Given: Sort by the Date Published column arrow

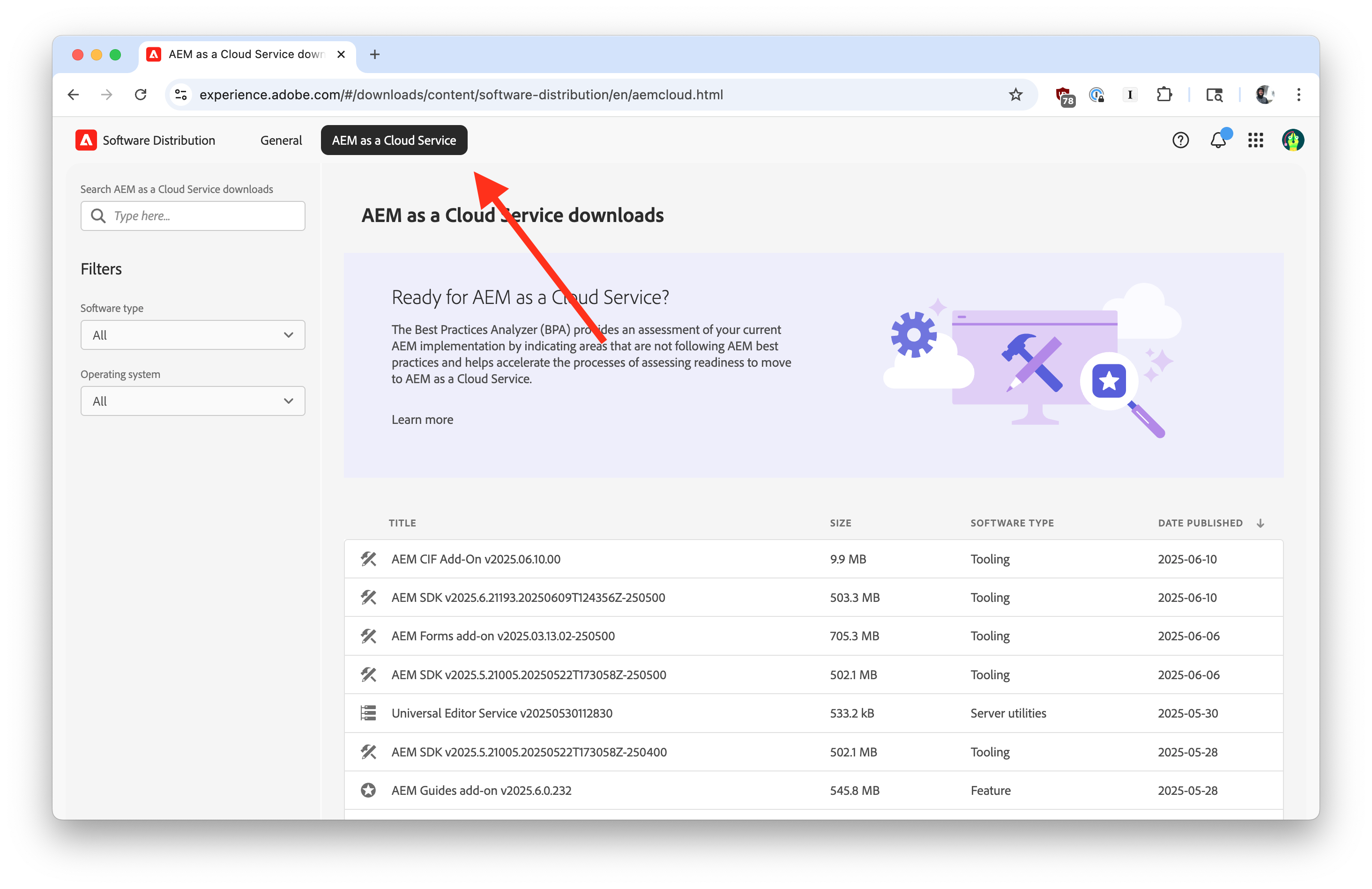Looking at the screenshot, I should [1260, 523].
